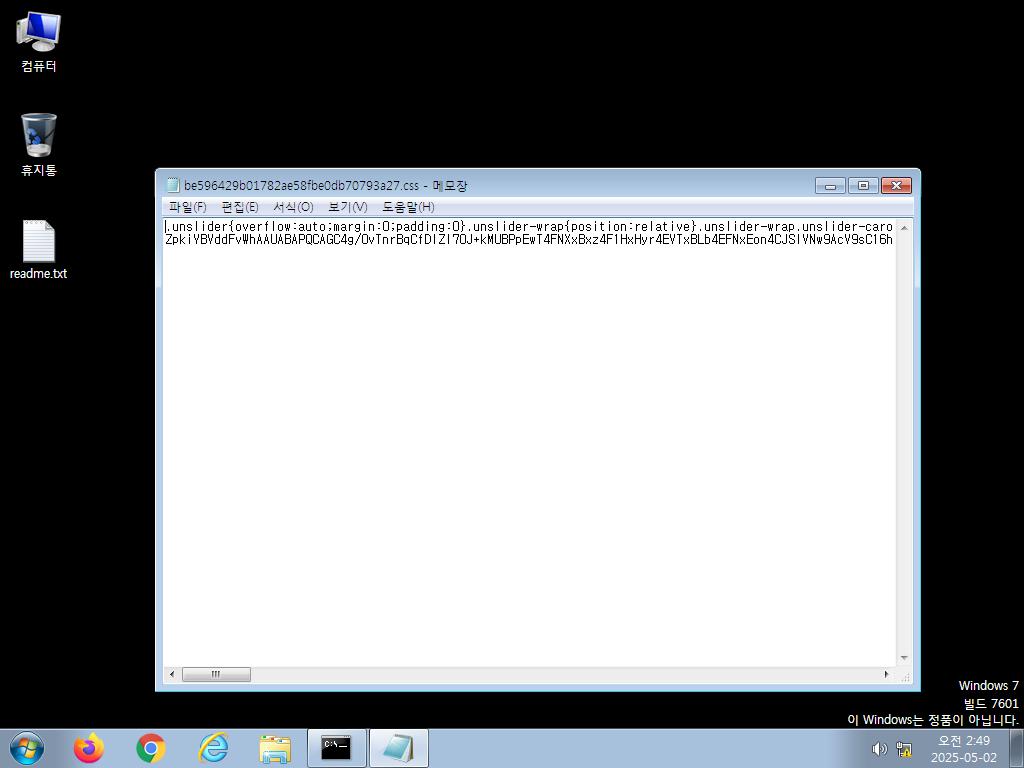Click the Notepad title bar file icon
Image resolution: width=1024 pixels, height=768 pixels.
[173, 185]
